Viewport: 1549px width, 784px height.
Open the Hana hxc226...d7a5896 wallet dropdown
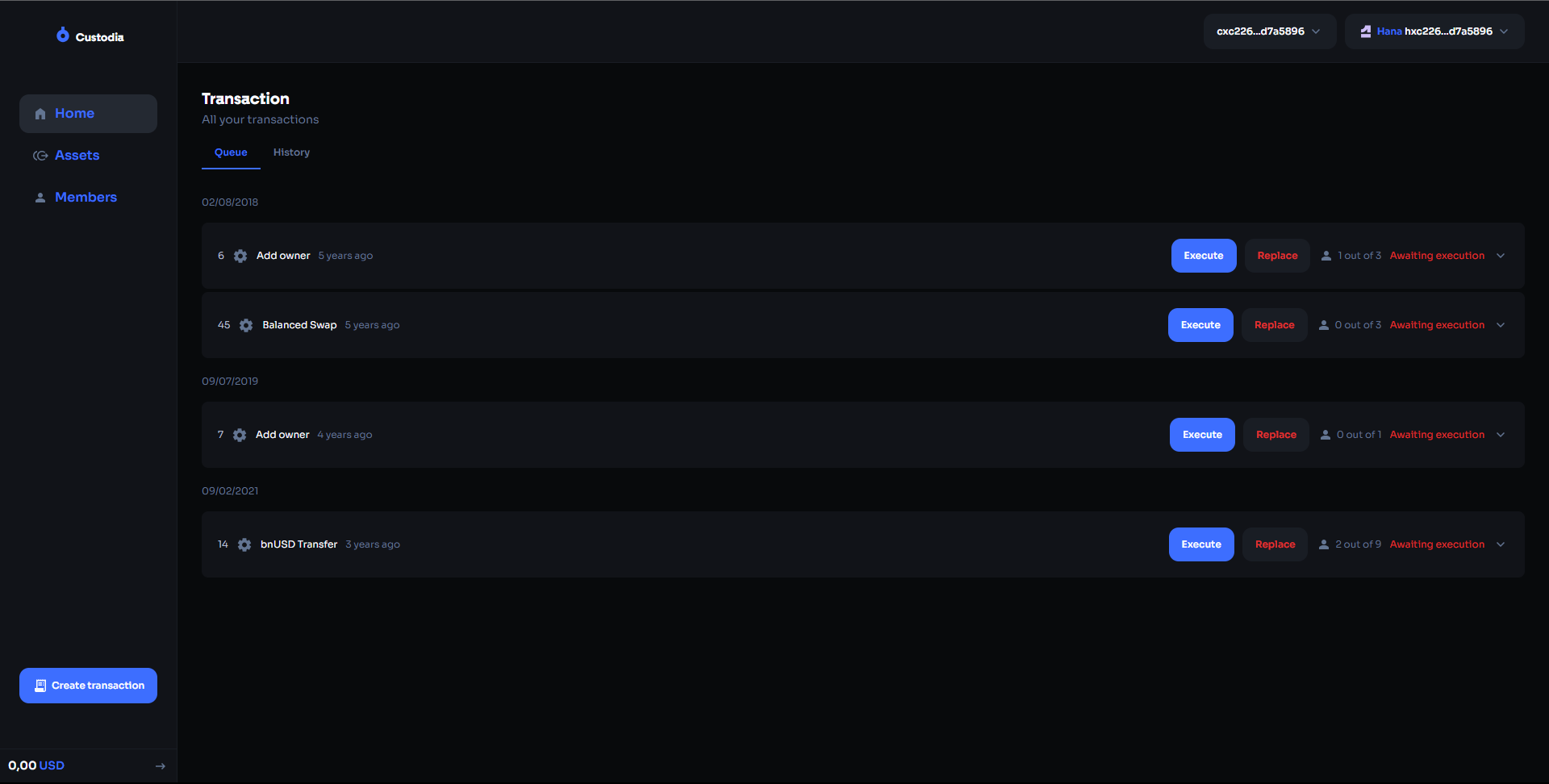coord(1434,31)
